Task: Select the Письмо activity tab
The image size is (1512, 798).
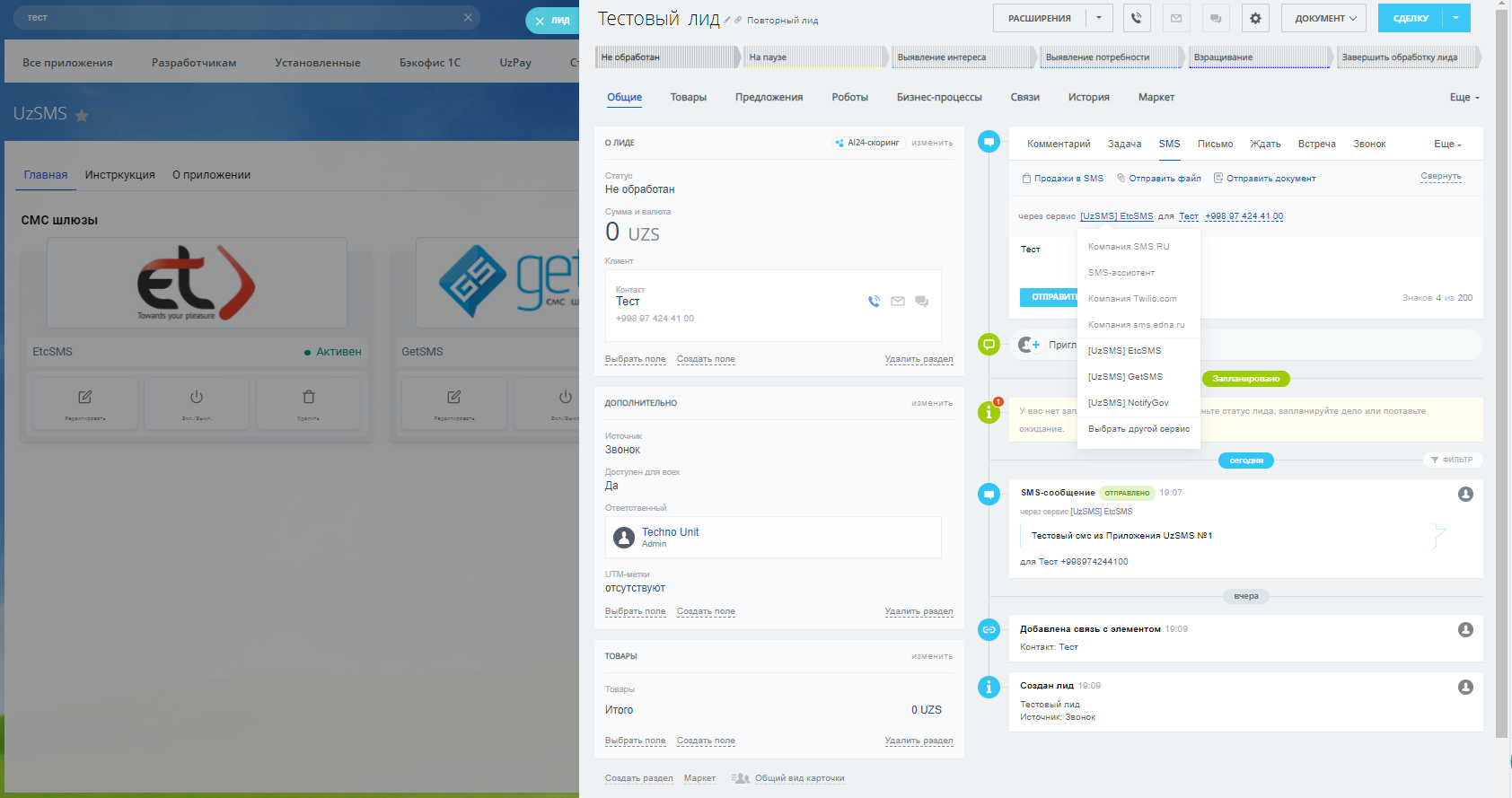Action: (1216, 144)
